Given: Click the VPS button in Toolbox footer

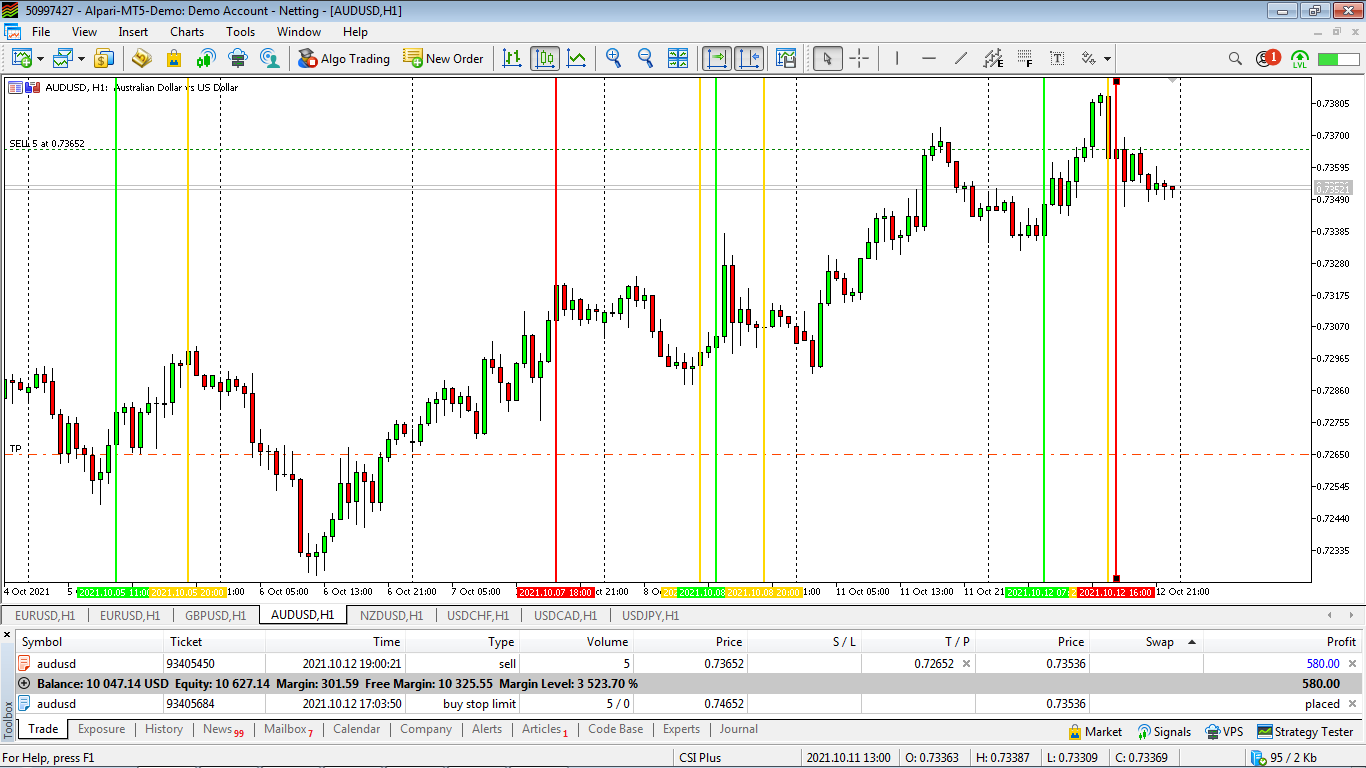Looking at the screenshot, I should pos(1224,732).
